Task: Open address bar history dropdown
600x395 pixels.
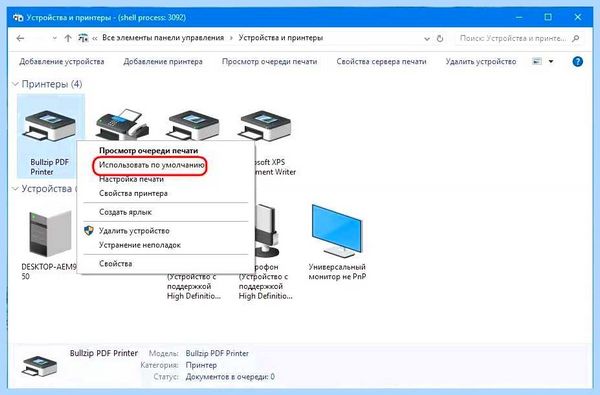Action: click(x=427, y=39)
